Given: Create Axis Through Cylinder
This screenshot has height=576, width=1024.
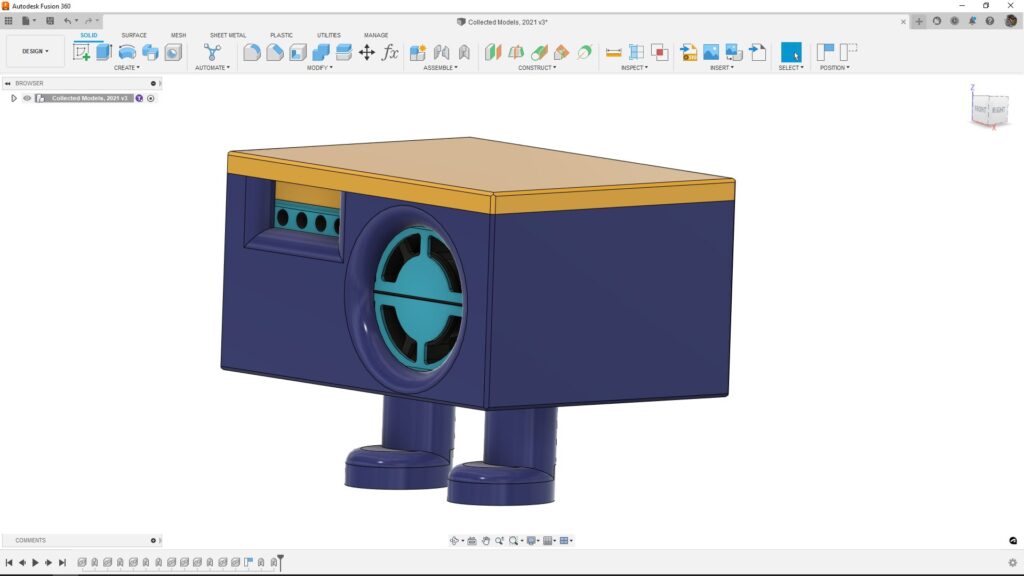Looking at the screenshot, I should coord(584,52).
